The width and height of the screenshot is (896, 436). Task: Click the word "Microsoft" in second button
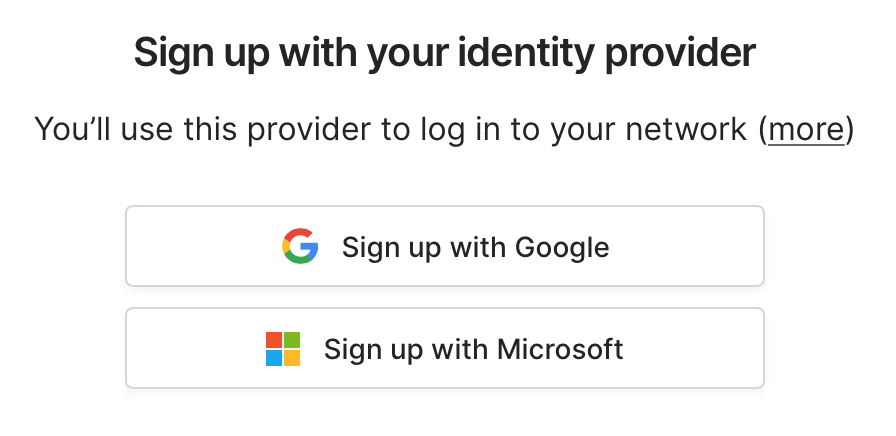pyautogui.click(x=560, y=349)
